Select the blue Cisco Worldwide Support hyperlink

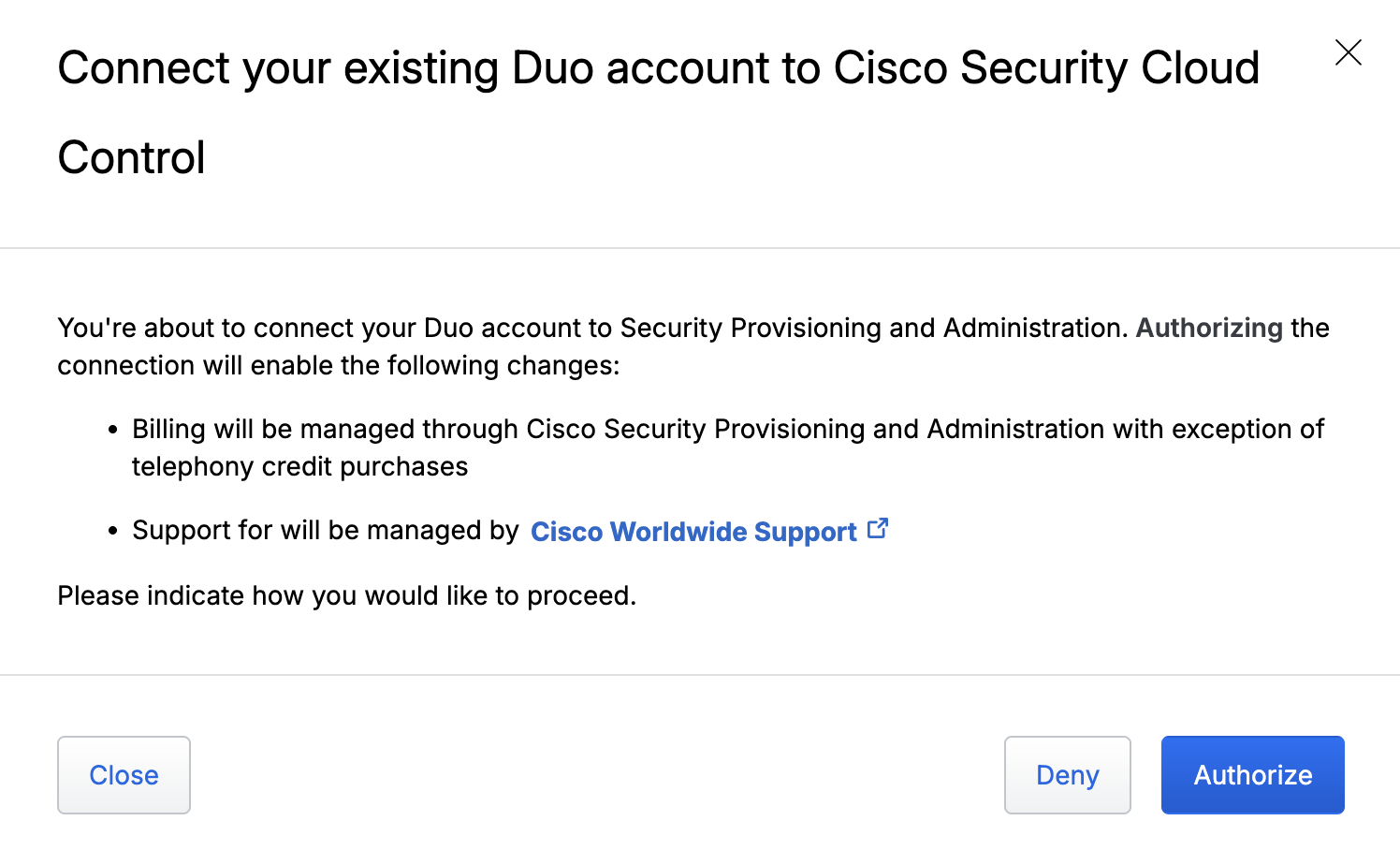click(693, 532)
